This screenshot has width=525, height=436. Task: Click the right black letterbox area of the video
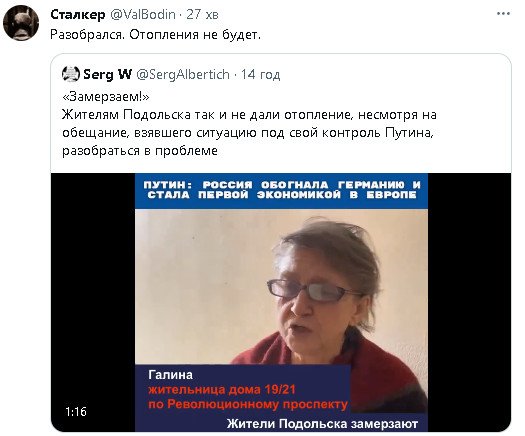coord(469,302)
